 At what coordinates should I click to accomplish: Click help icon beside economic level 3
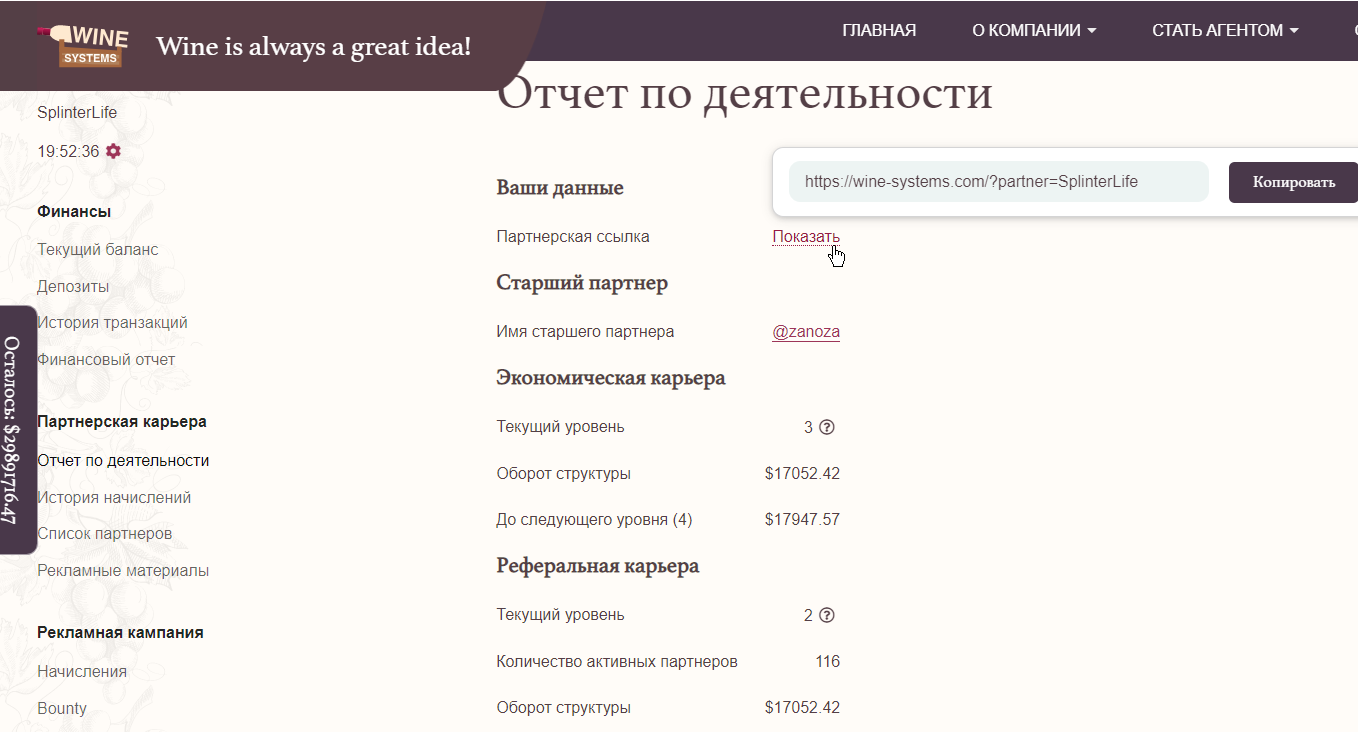pyautogui.click(x=827, y=427)
